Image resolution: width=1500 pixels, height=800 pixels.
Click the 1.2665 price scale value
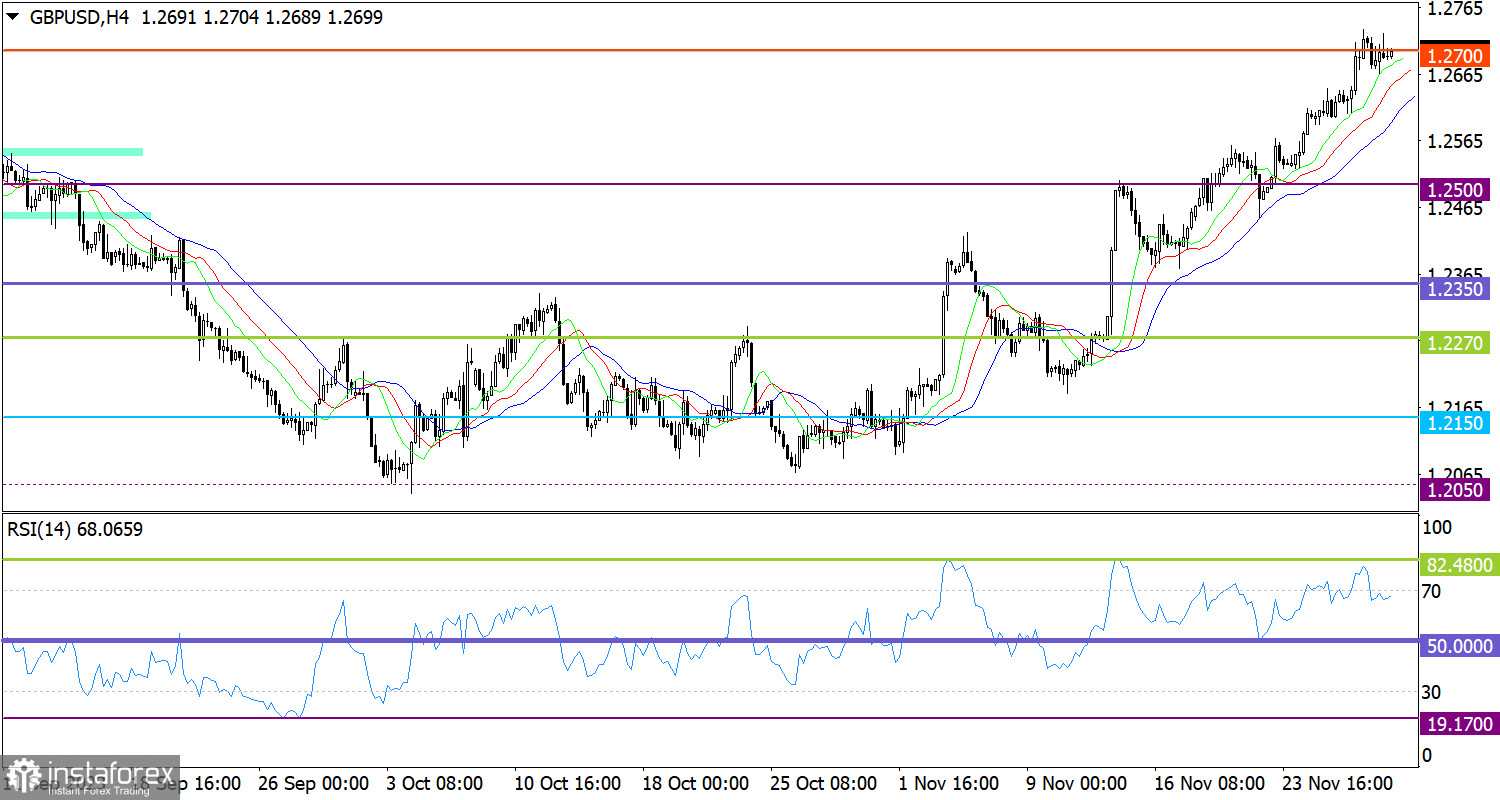[x=1454, y=75]
